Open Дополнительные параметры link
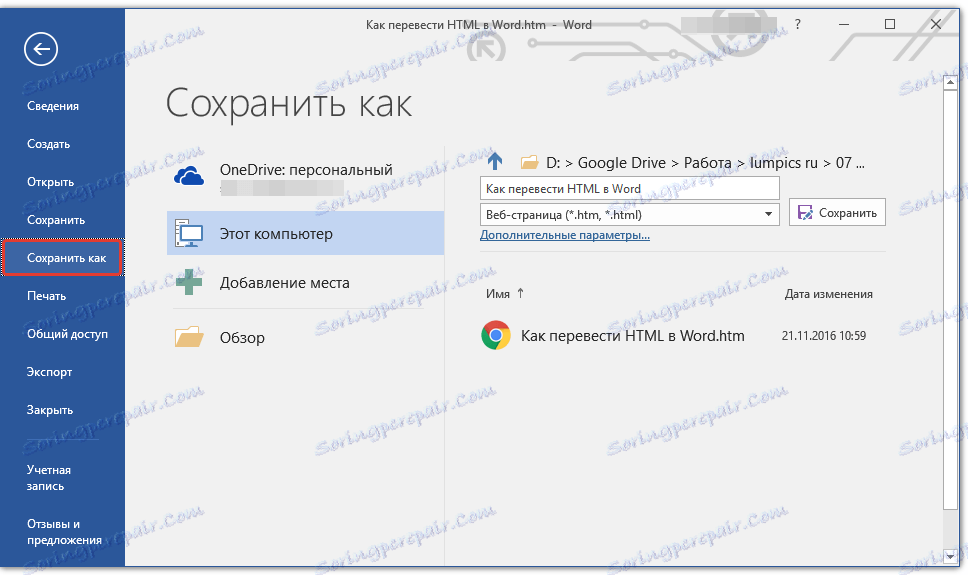 click(x=565, y=235)
